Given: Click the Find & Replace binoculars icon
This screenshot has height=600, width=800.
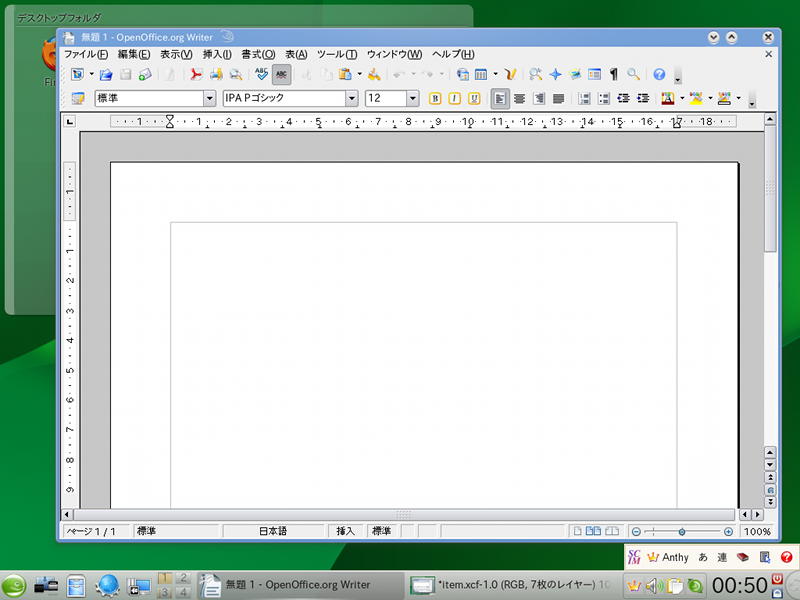Looking at the screenshot, I should coord(536,75).
